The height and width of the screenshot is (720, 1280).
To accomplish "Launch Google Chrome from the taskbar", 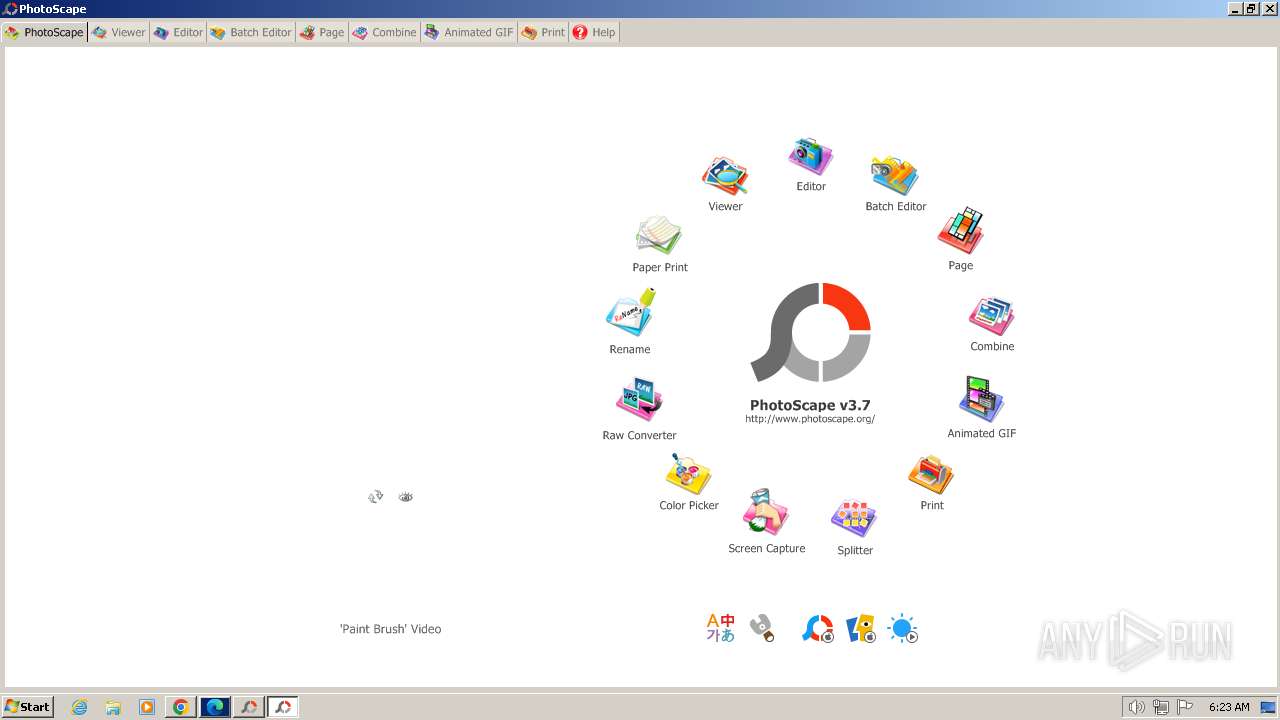I will point(181,707).
